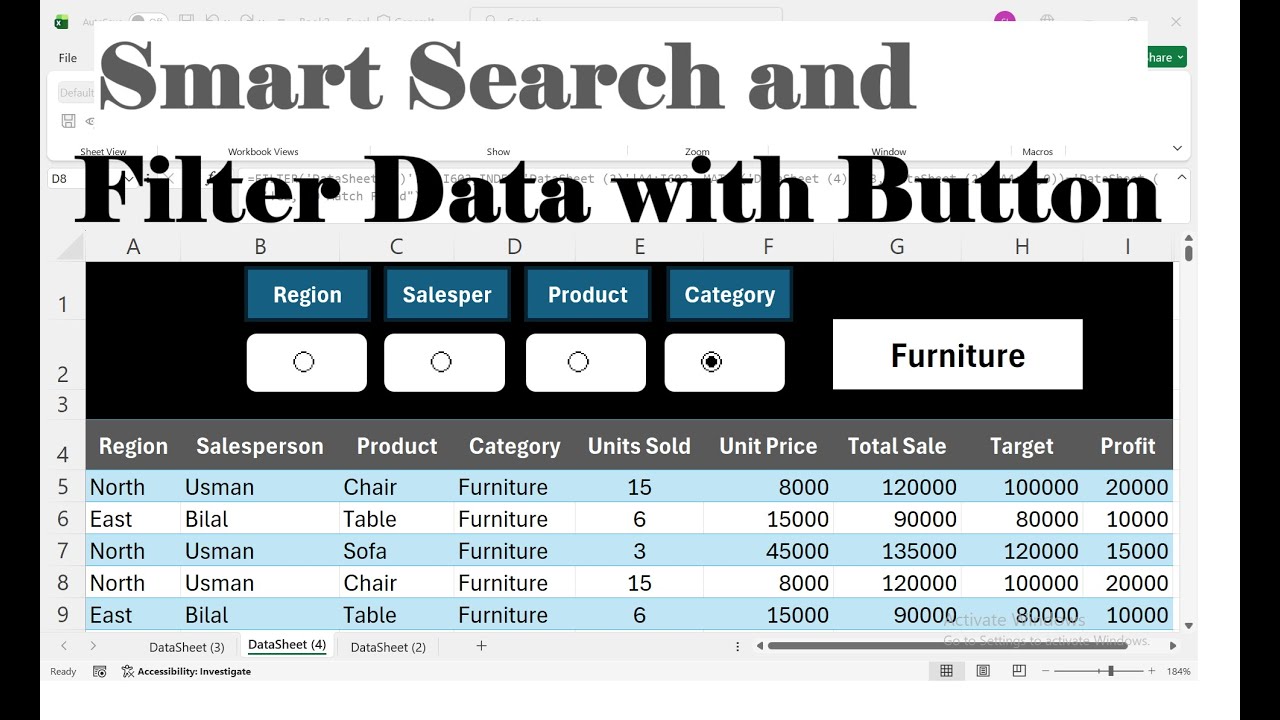Click the Units Sold header cell
The width and height of the screenshot is (1280, 720).
coord(639,446)
